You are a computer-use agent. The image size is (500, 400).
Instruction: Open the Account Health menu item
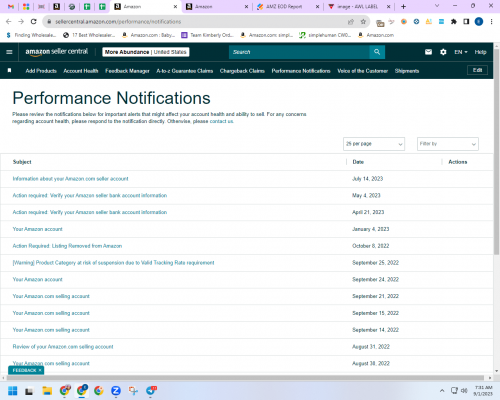tap(81, 71)
